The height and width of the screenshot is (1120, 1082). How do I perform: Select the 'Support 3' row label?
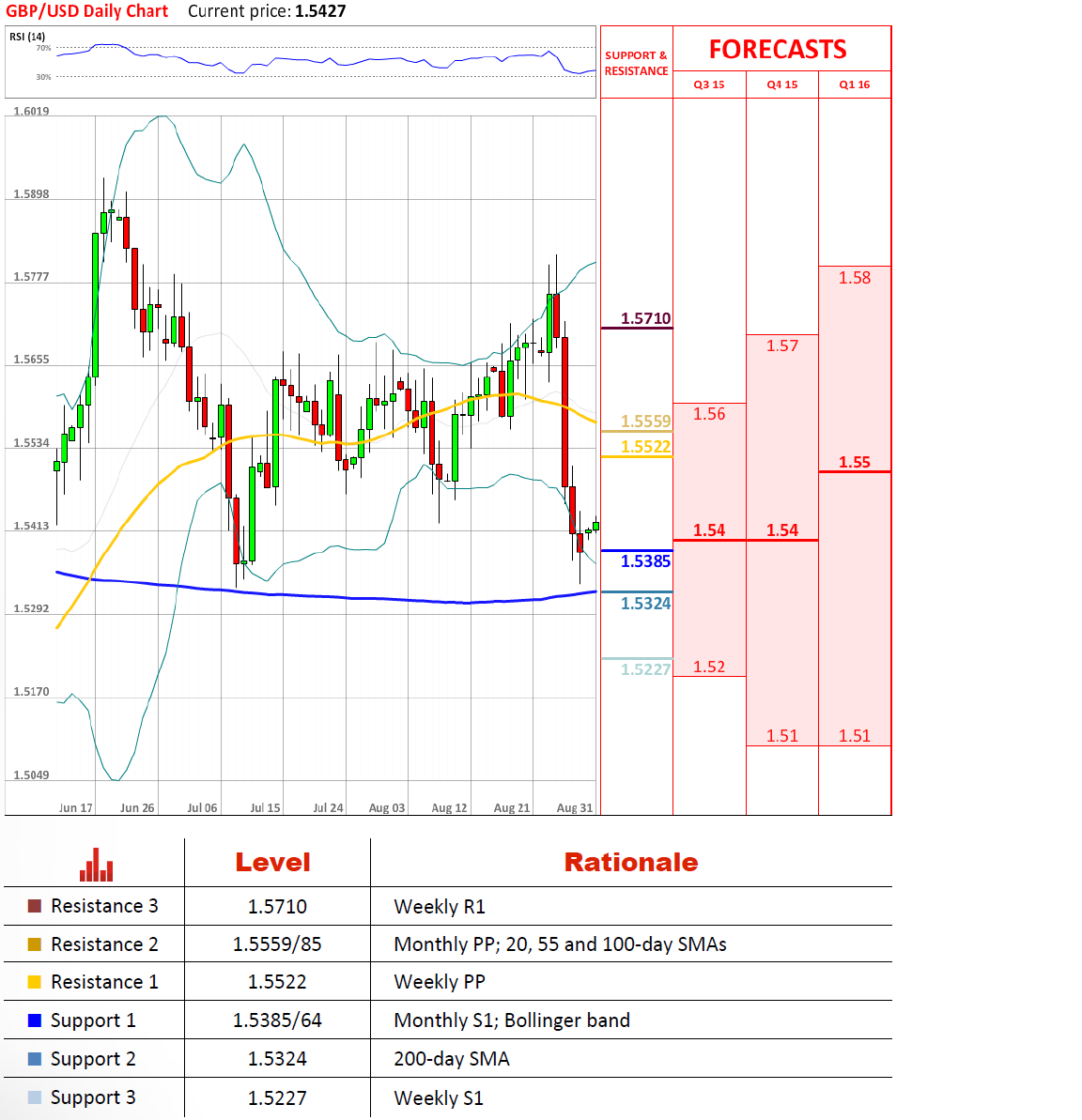pos(93,1097)
